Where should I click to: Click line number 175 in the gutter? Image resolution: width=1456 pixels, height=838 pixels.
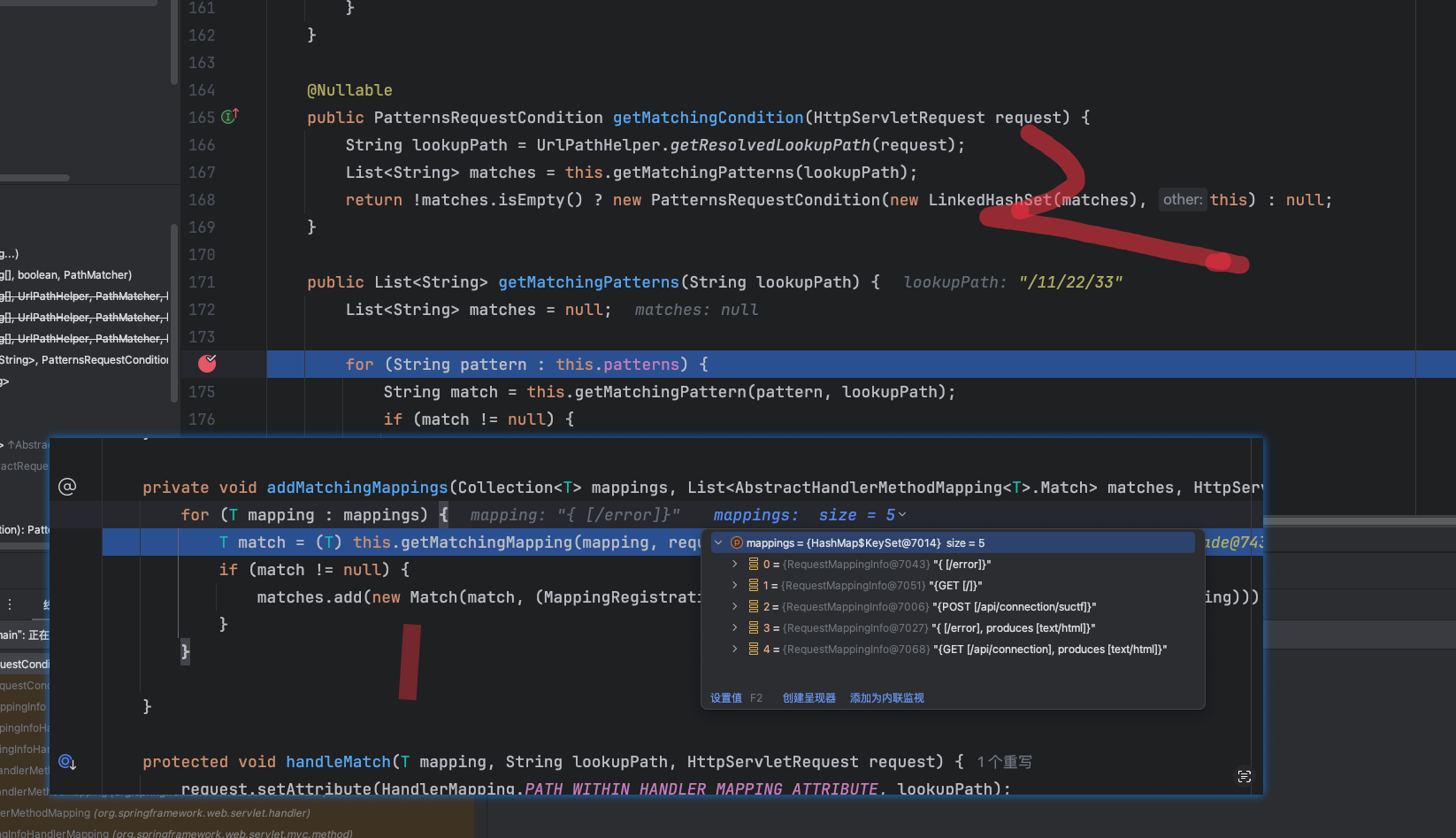click(x=202, y=392)
